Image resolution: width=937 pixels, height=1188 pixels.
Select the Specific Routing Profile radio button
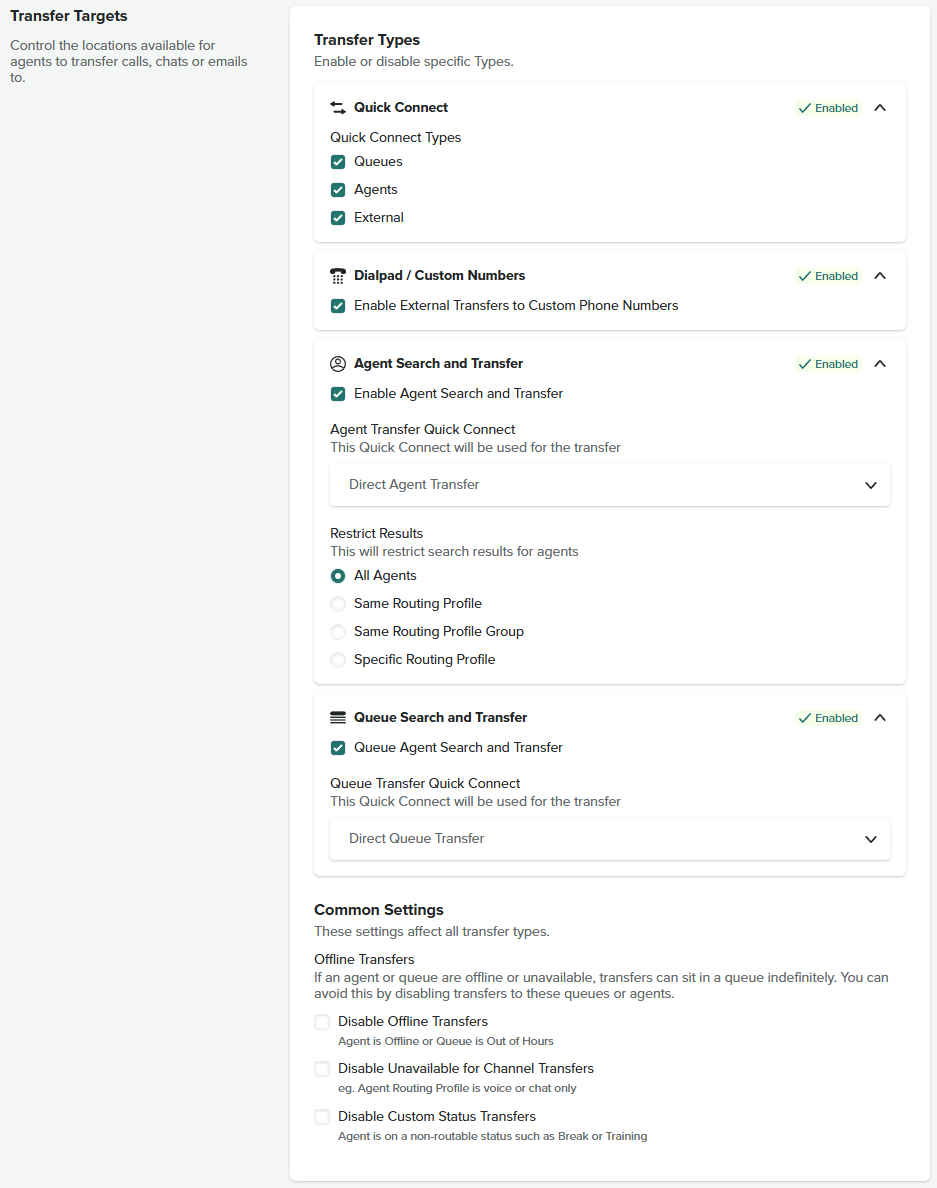click(338, 660)
